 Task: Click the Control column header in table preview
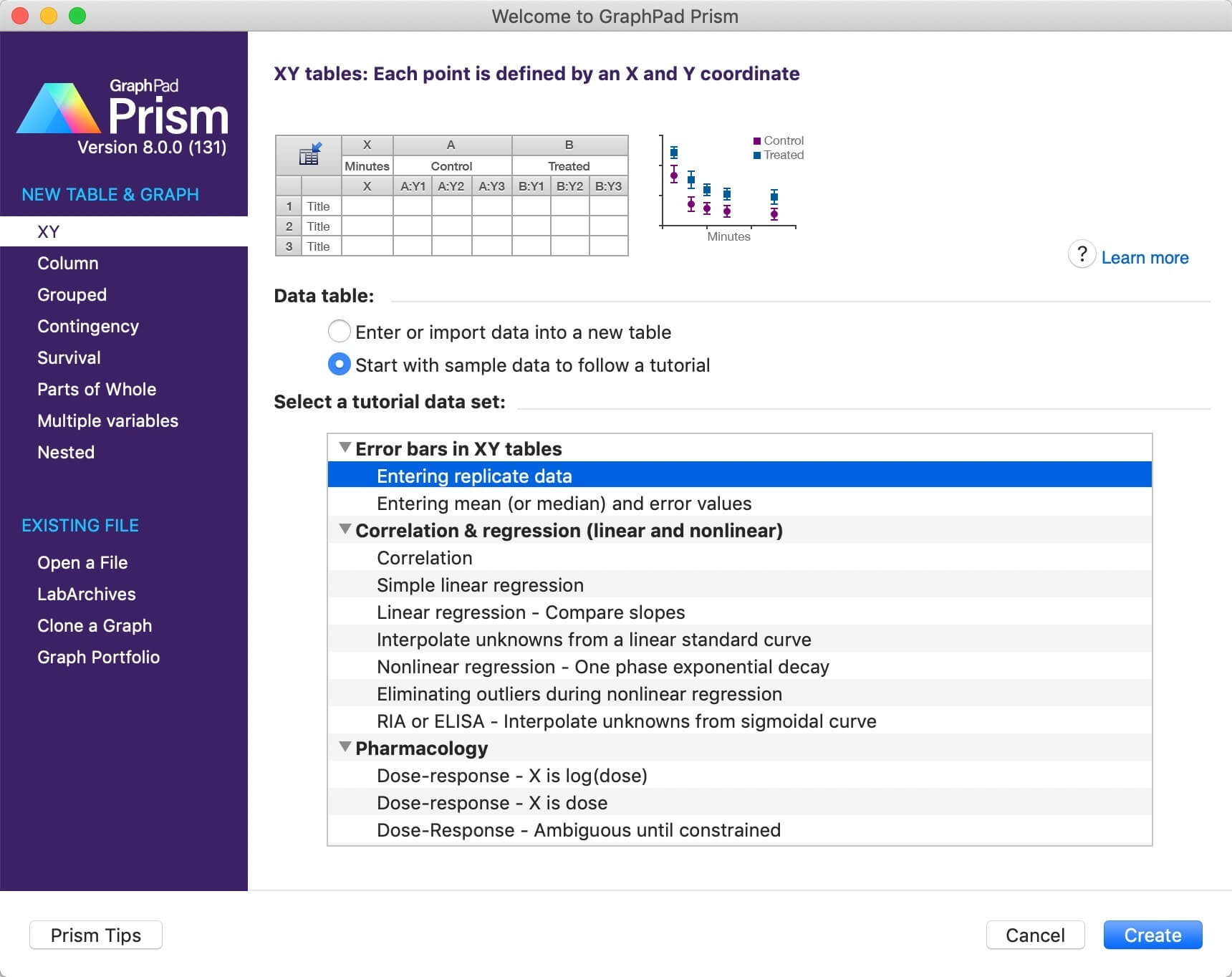coord(452,165)
